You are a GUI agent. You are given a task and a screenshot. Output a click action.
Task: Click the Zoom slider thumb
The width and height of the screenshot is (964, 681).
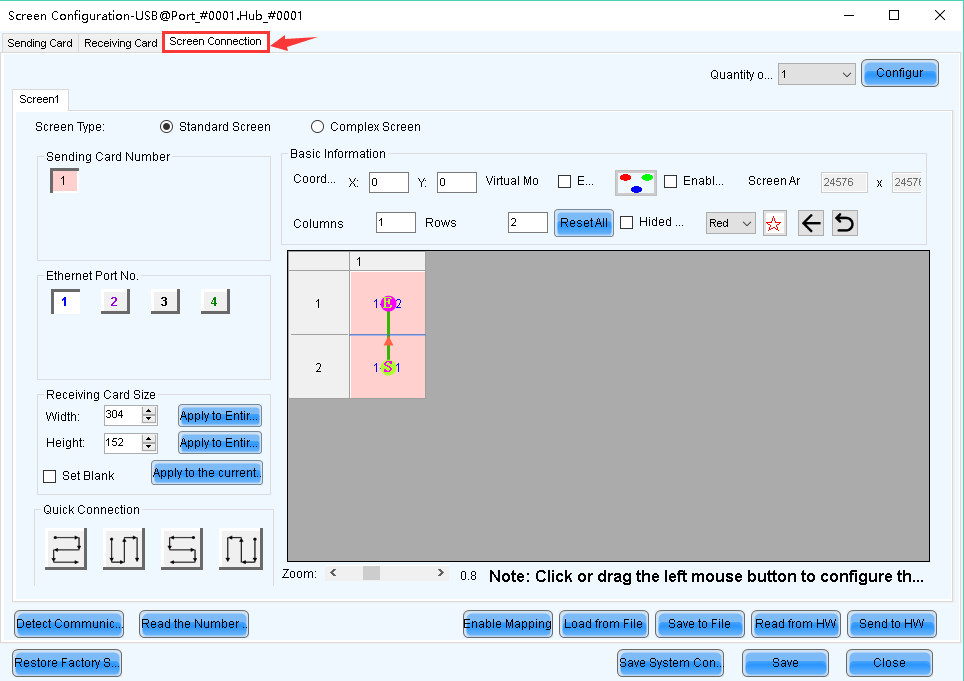click(371, 574)
